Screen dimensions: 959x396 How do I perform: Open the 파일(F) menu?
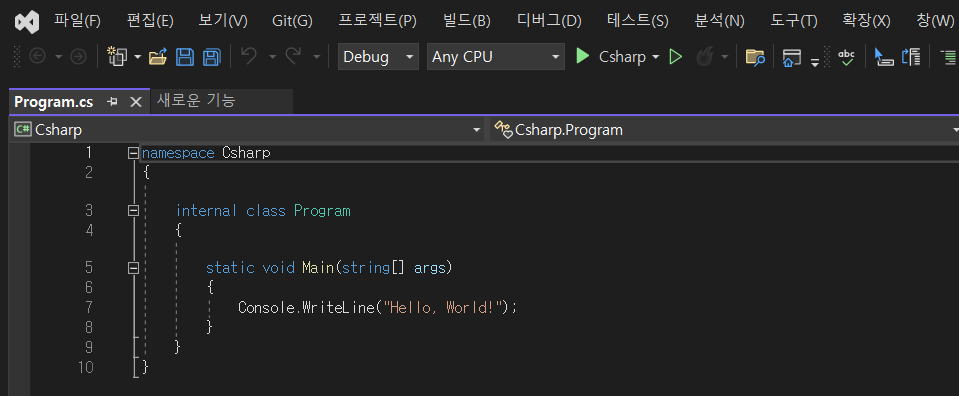pyautogui.click(x=77, y=21)
